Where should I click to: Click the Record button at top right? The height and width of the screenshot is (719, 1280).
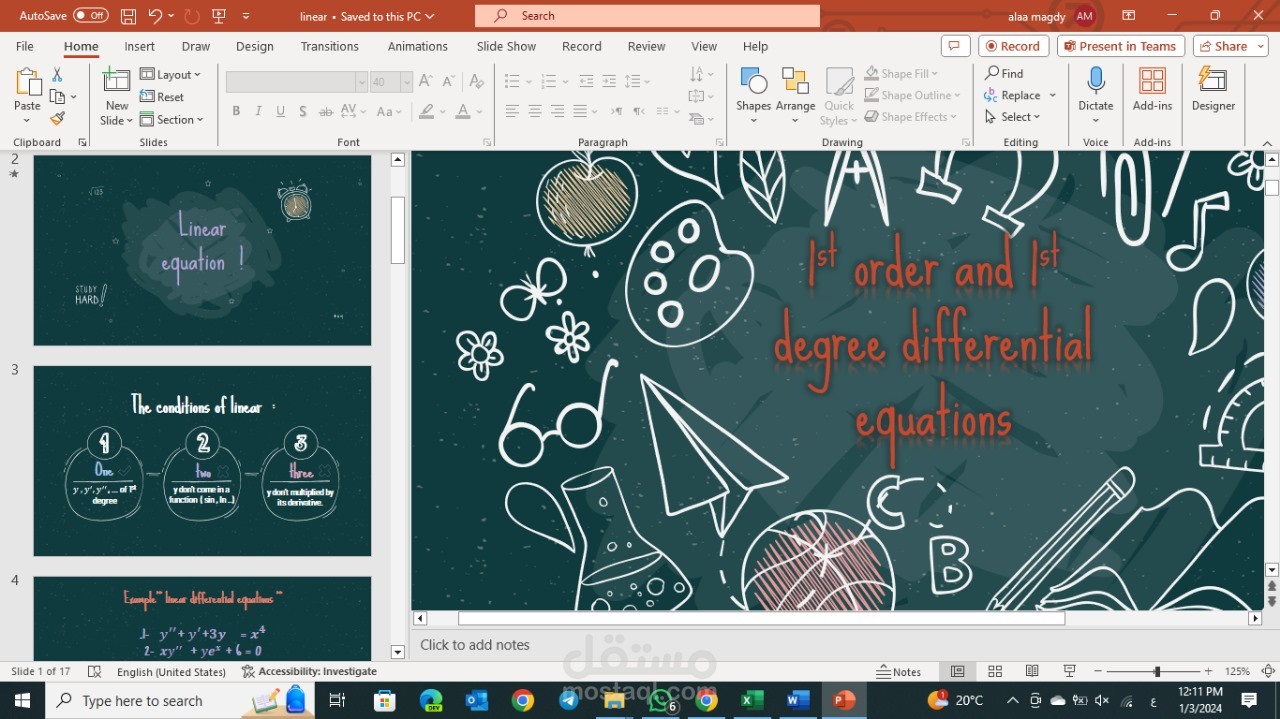1014,46
